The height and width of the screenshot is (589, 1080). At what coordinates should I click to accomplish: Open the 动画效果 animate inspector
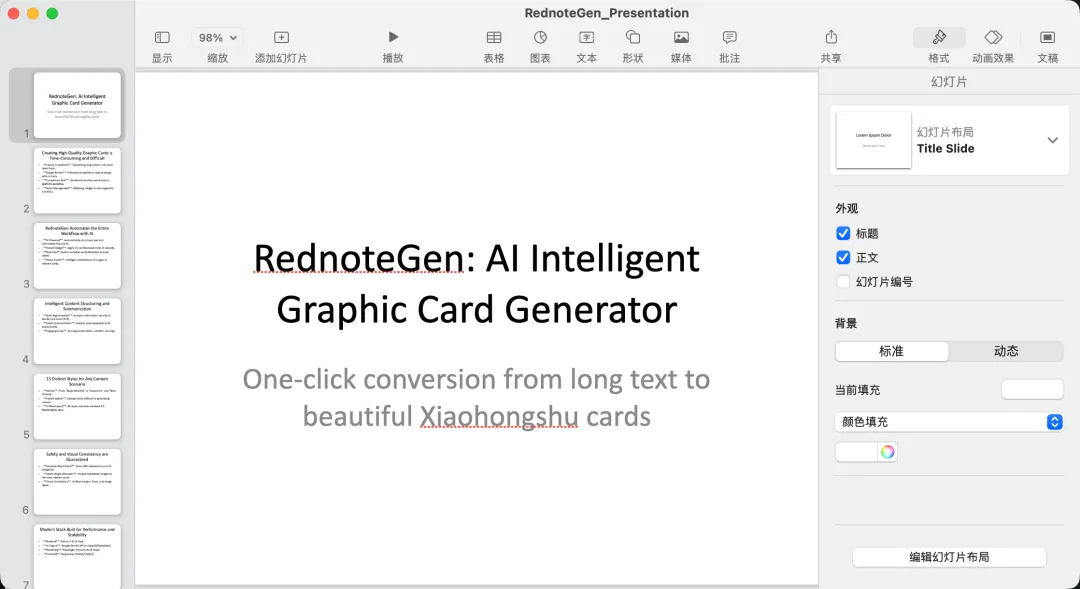point(993,37)
